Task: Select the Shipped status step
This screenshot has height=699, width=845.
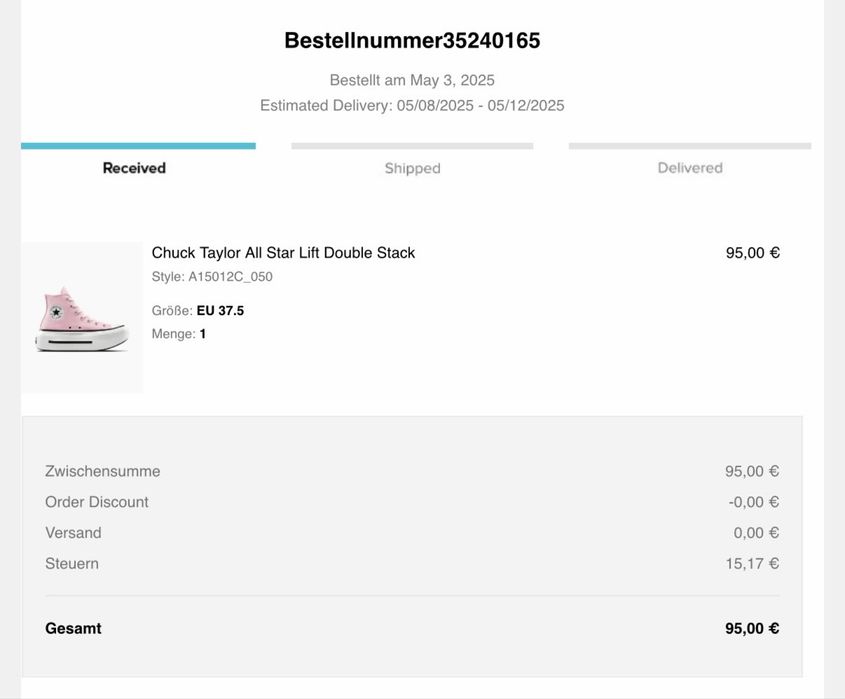Action: pyautogui.click(x=412, y=168)
